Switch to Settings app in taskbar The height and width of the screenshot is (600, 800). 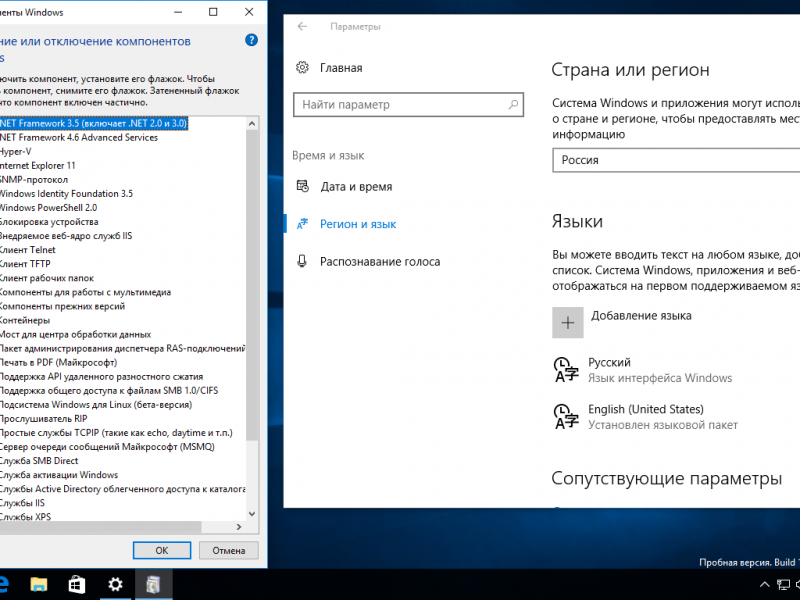115,584
